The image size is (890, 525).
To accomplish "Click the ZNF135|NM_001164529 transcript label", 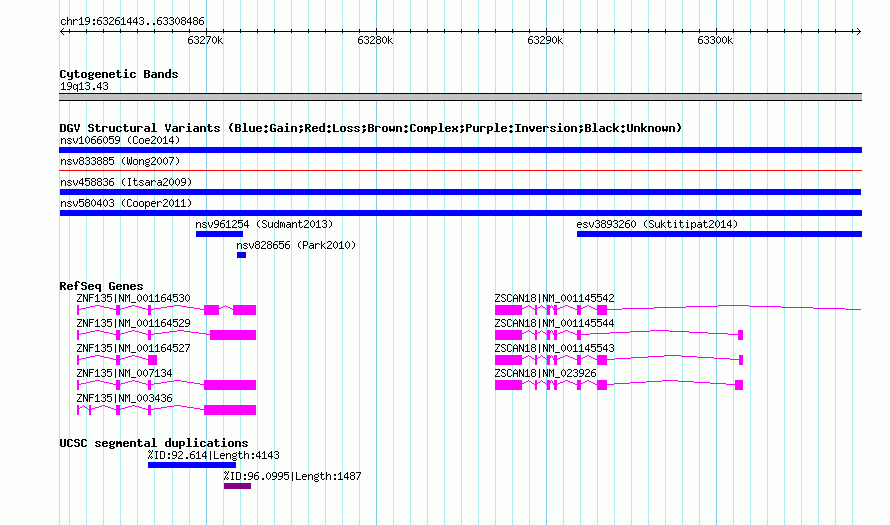I will pyautogui.click(x=133, y=323).
